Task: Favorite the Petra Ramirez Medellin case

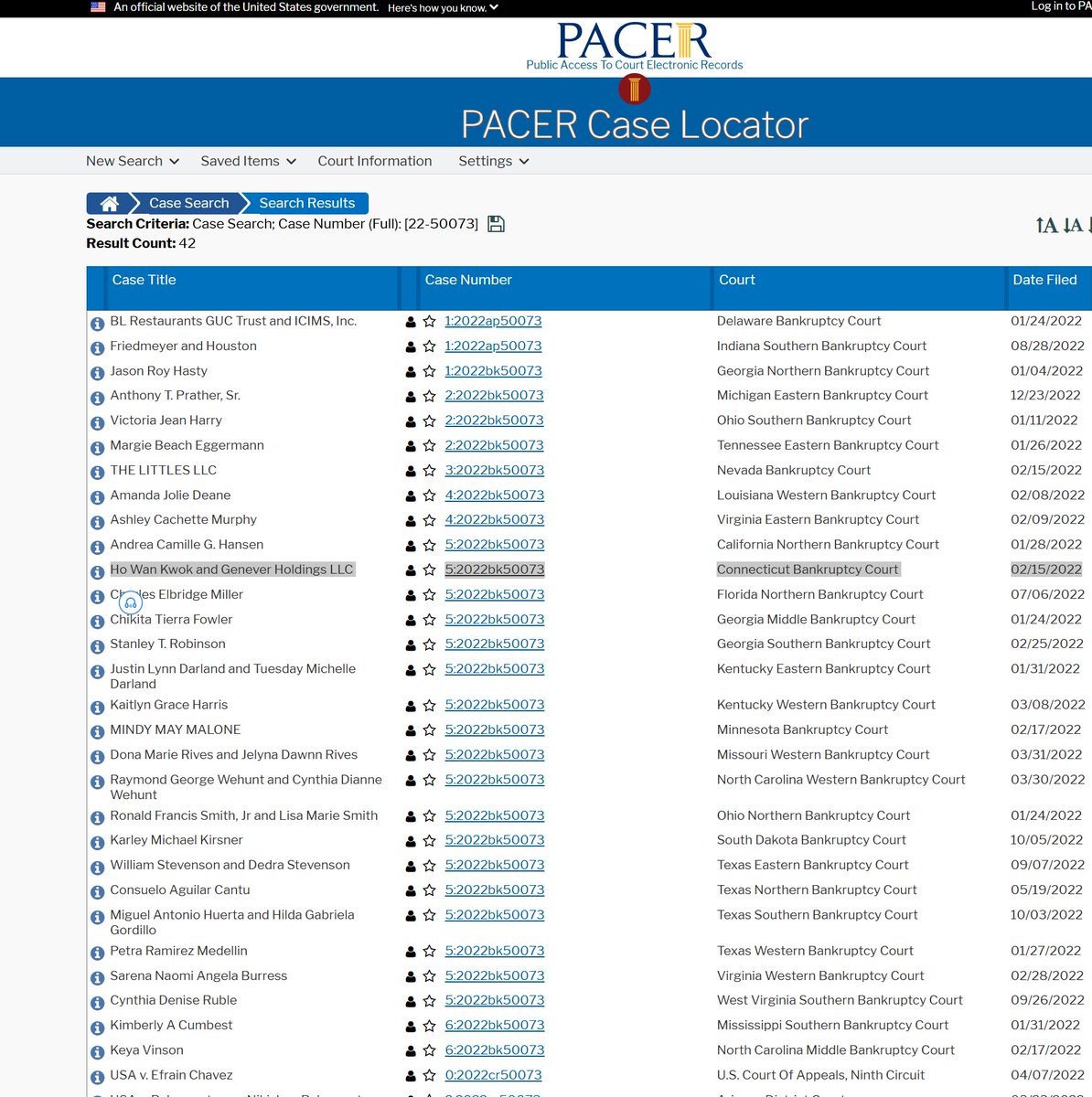Action: click(429, 952)
